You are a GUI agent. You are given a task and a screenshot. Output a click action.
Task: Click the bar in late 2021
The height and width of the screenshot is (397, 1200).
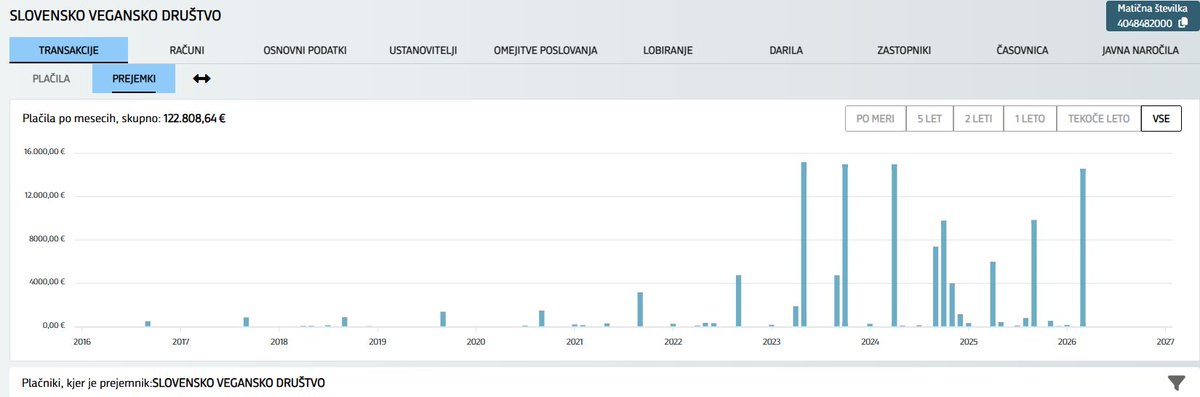click(640, 309)
